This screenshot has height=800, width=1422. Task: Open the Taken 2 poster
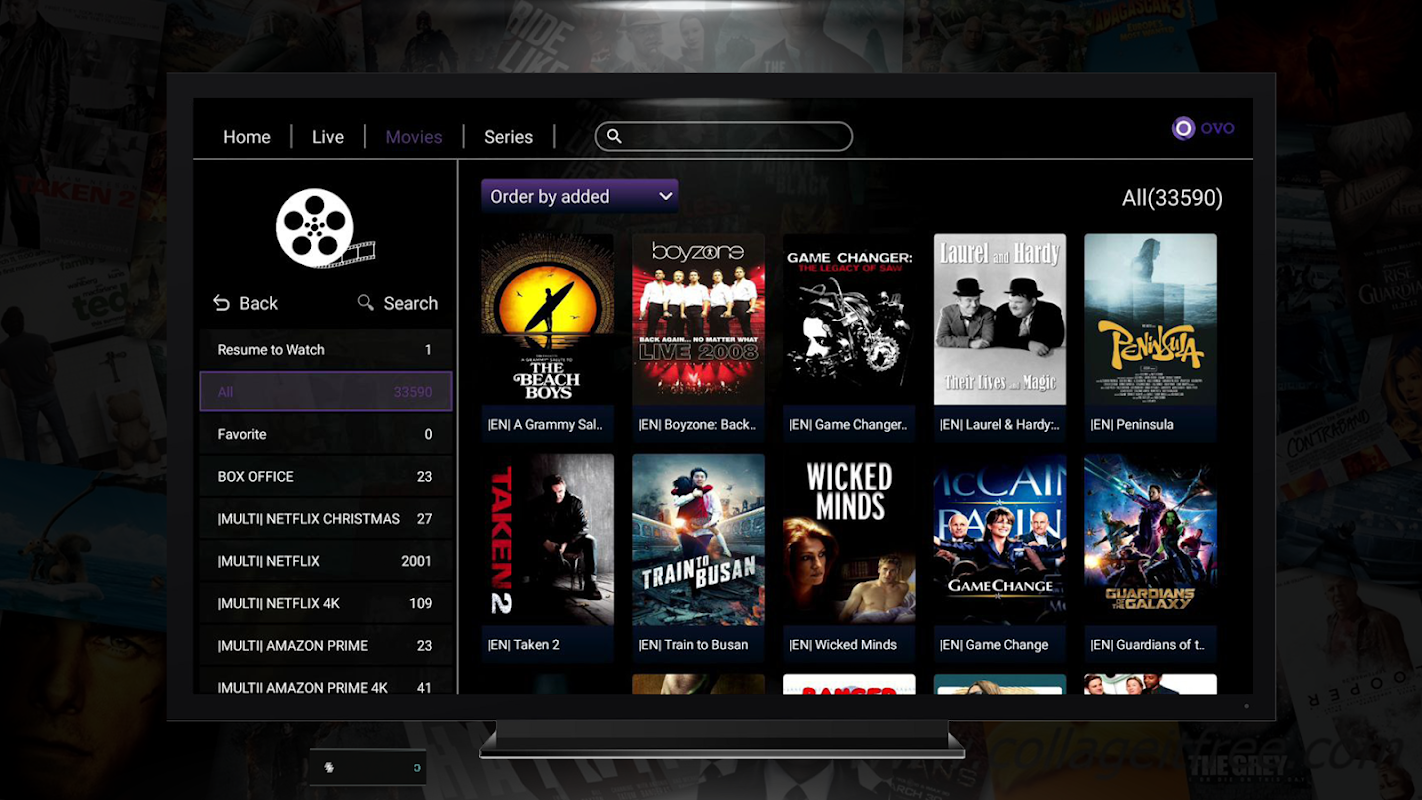point(548,540)
